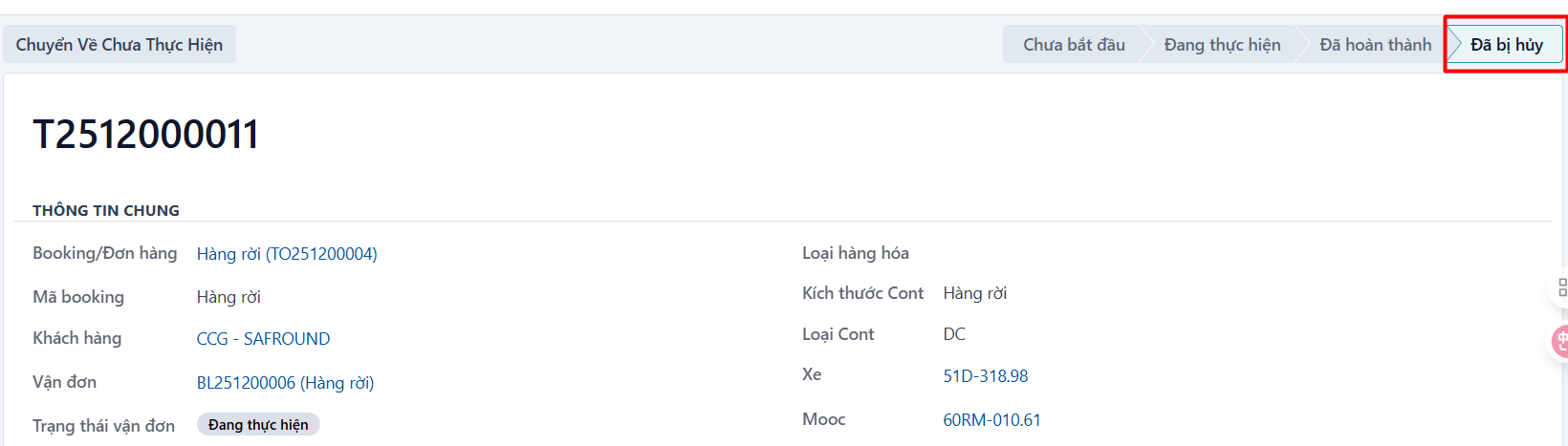
Task: Open Mooc 60RM-010.61 link
Action: [x=991, y=420]
